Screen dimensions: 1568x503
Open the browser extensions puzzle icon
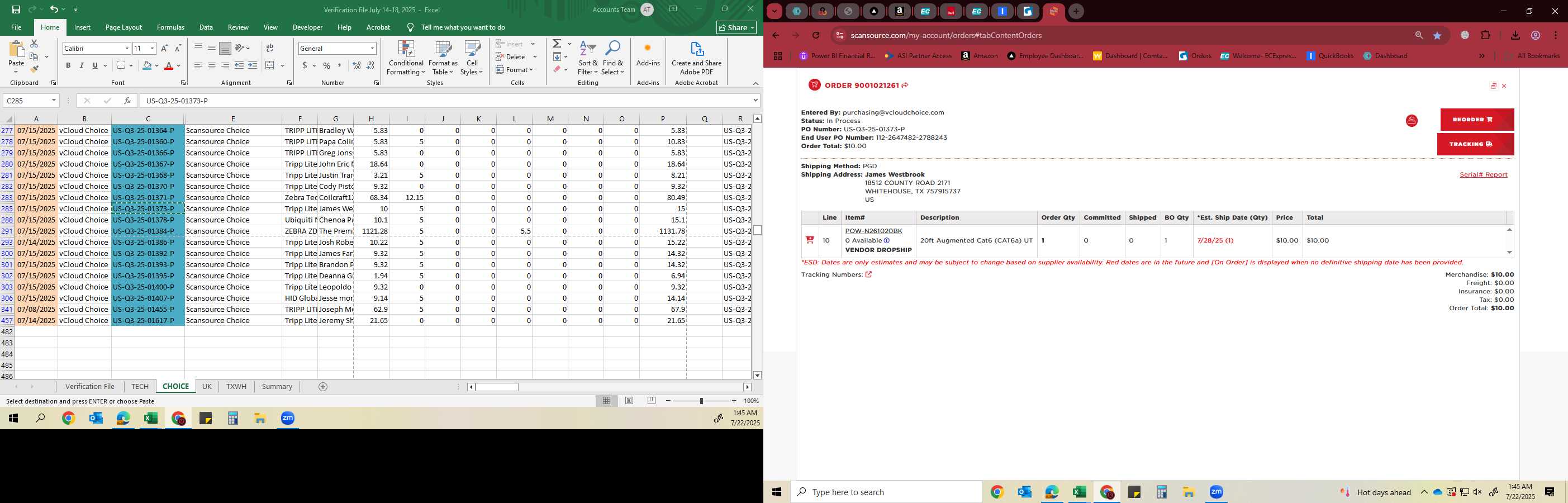click(1486, 35)
